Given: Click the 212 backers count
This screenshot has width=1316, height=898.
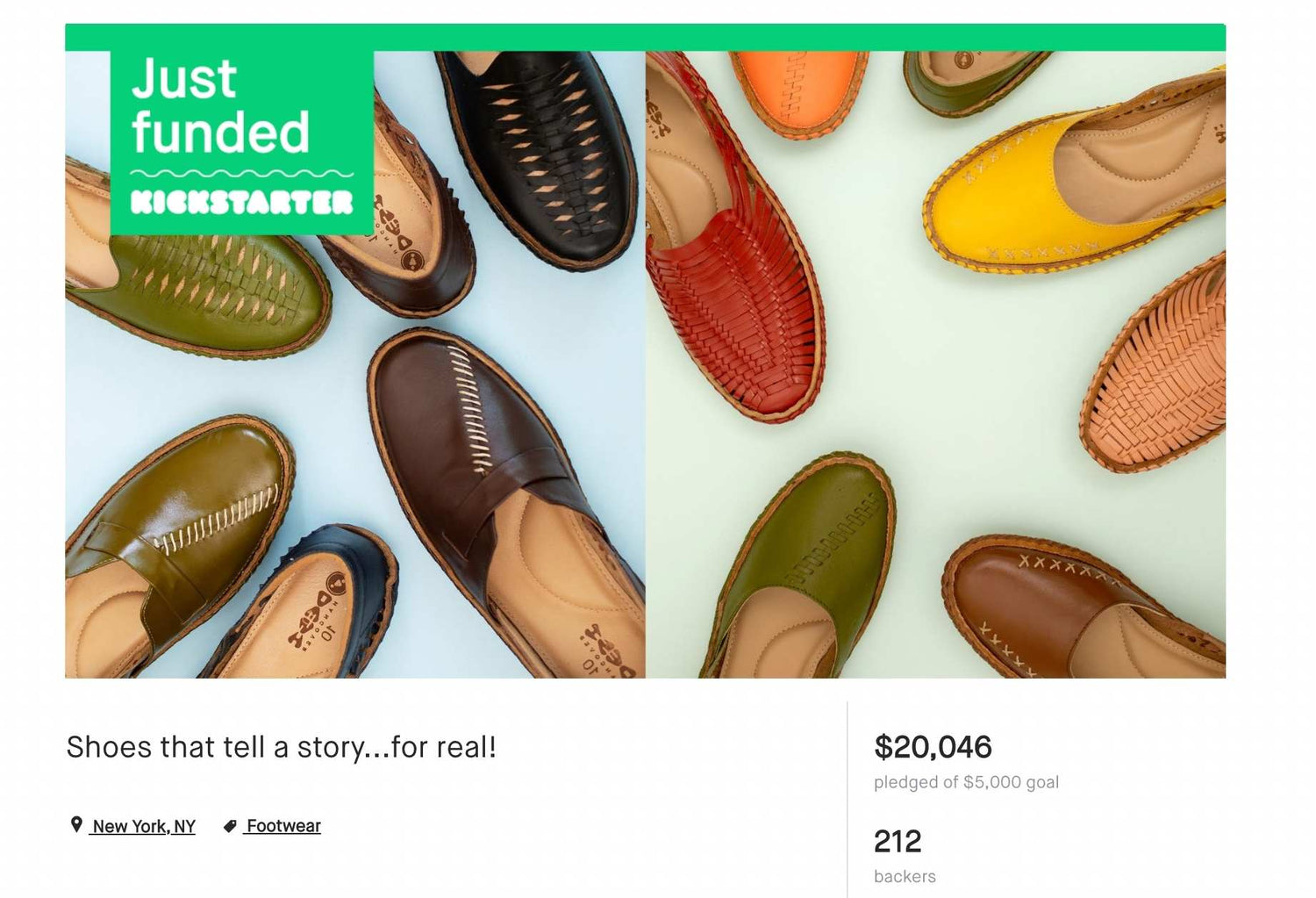Looking at the screenshot, I should [x=898, y=841].
